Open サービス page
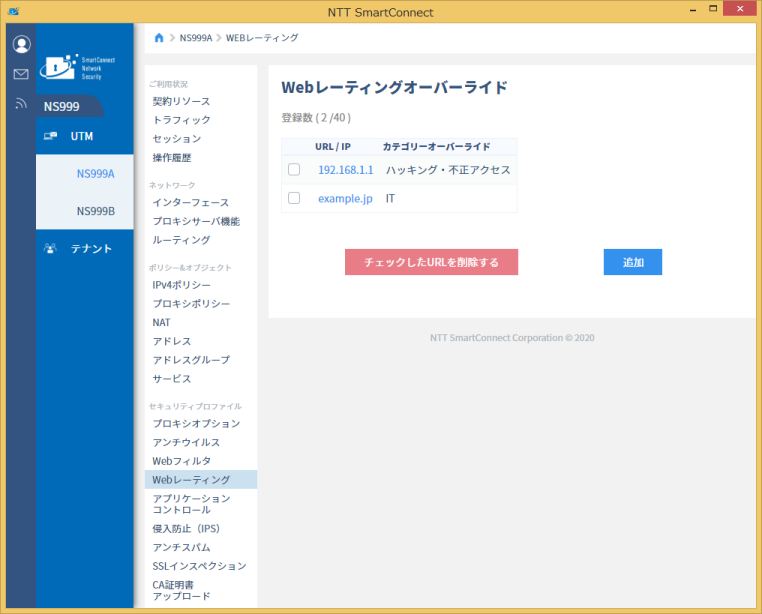762x614 pixels. tap(172, 379)
